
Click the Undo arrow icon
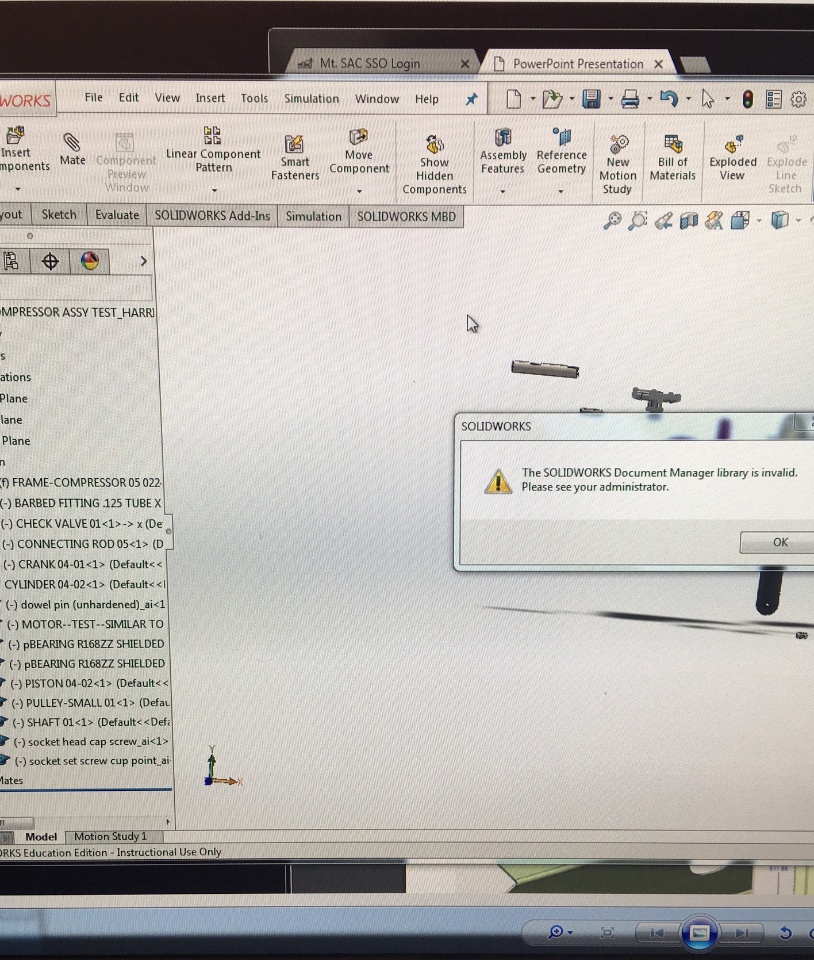[x=668, y=99]
